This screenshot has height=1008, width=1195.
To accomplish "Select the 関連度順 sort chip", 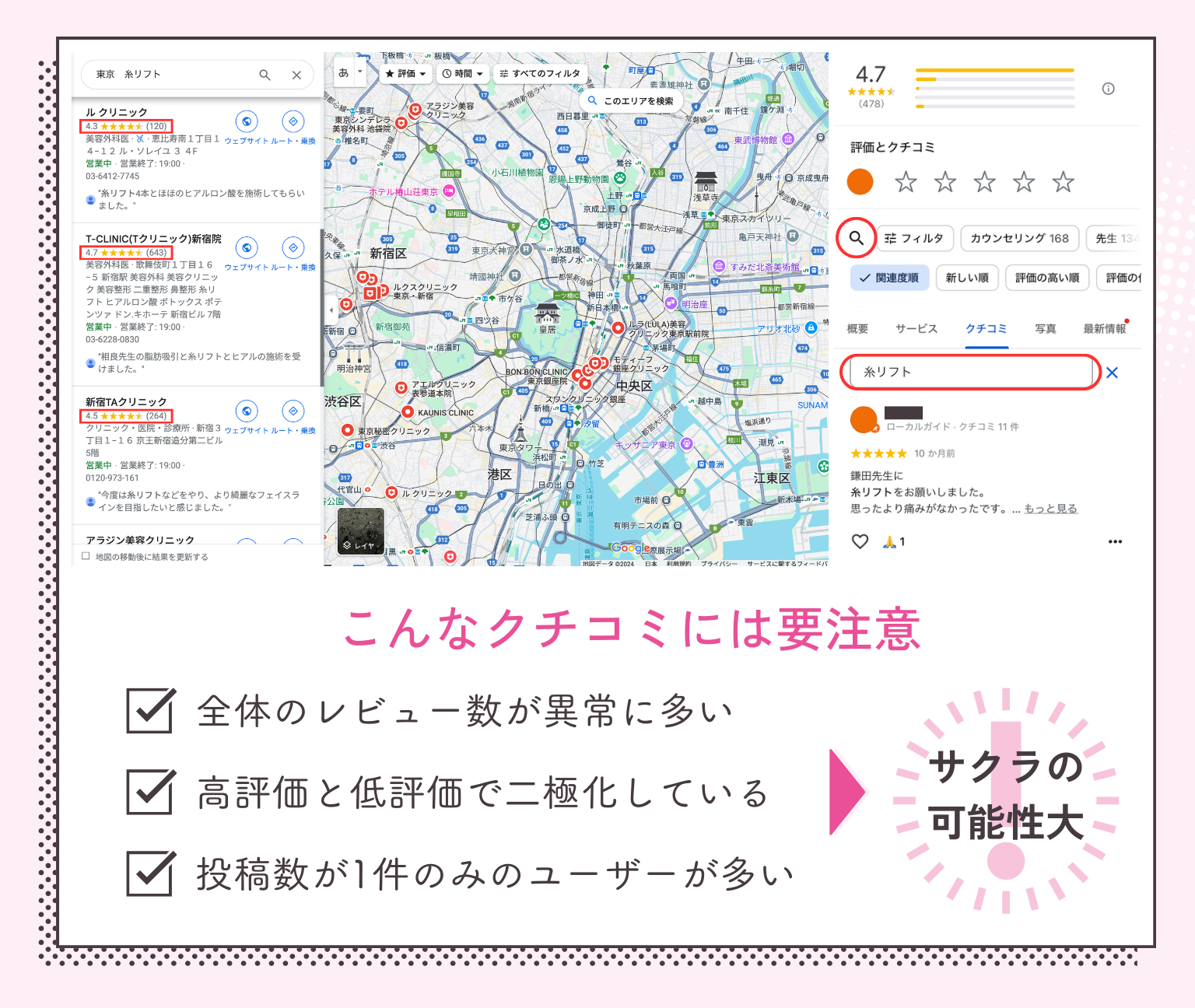I will [890, 278].
